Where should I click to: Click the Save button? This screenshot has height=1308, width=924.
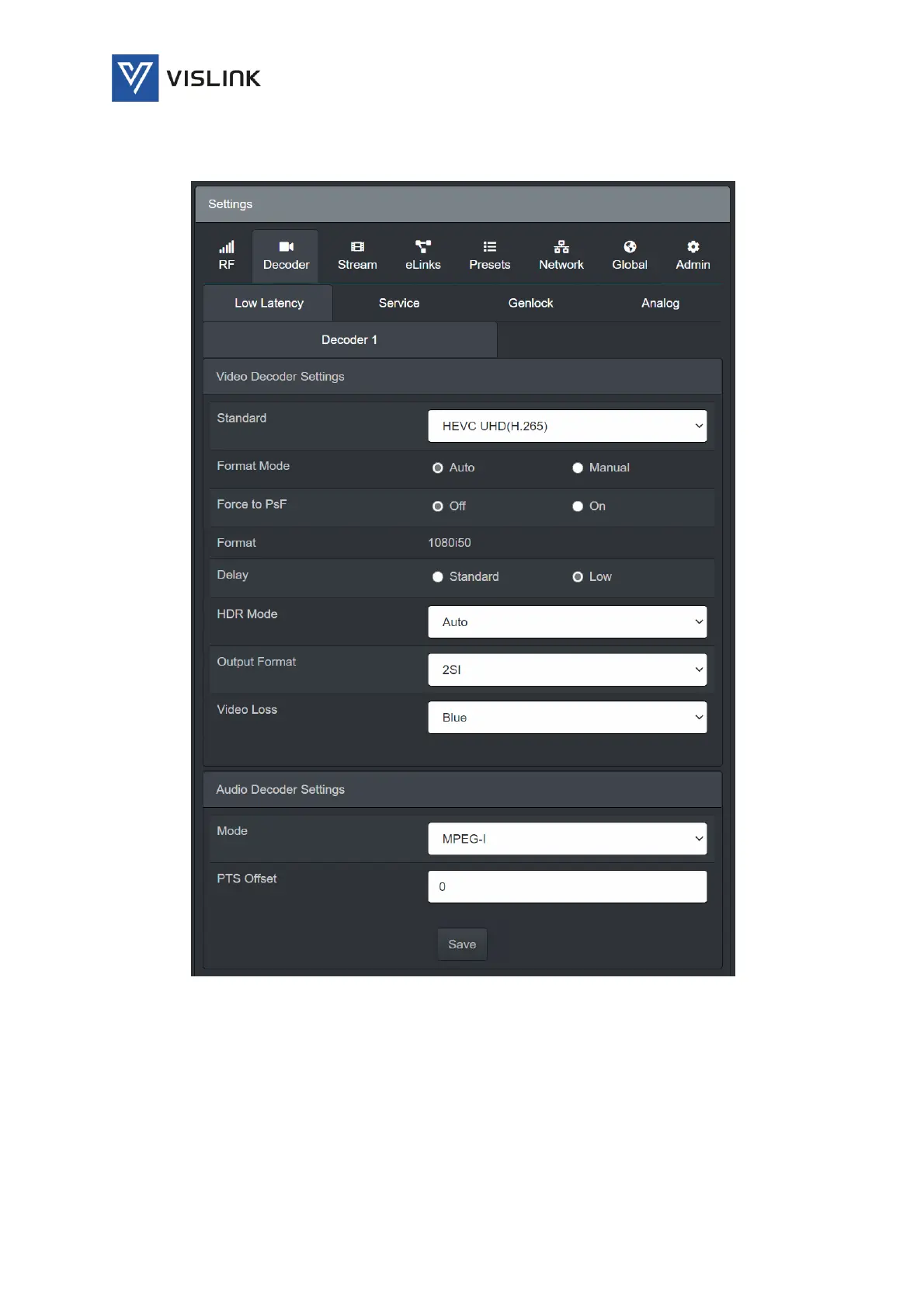(x=462, y=944)
